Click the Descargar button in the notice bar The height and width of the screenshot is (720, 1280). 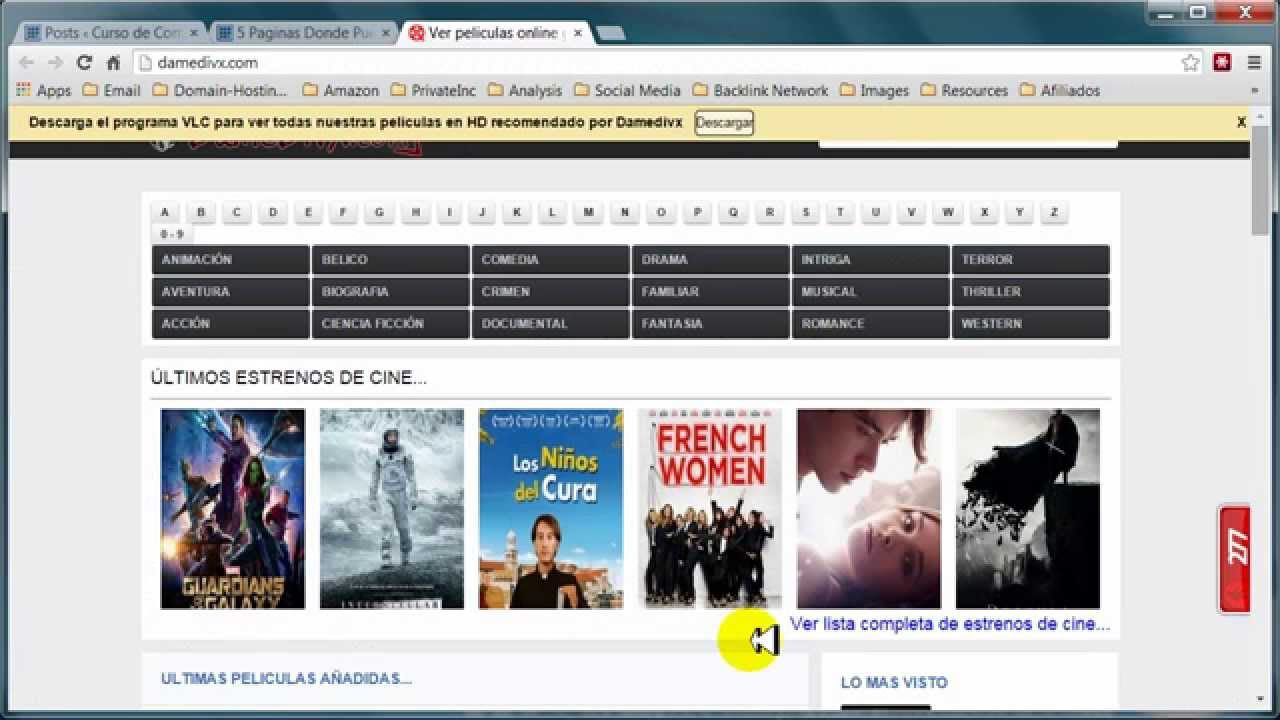[x=723, y=123]
